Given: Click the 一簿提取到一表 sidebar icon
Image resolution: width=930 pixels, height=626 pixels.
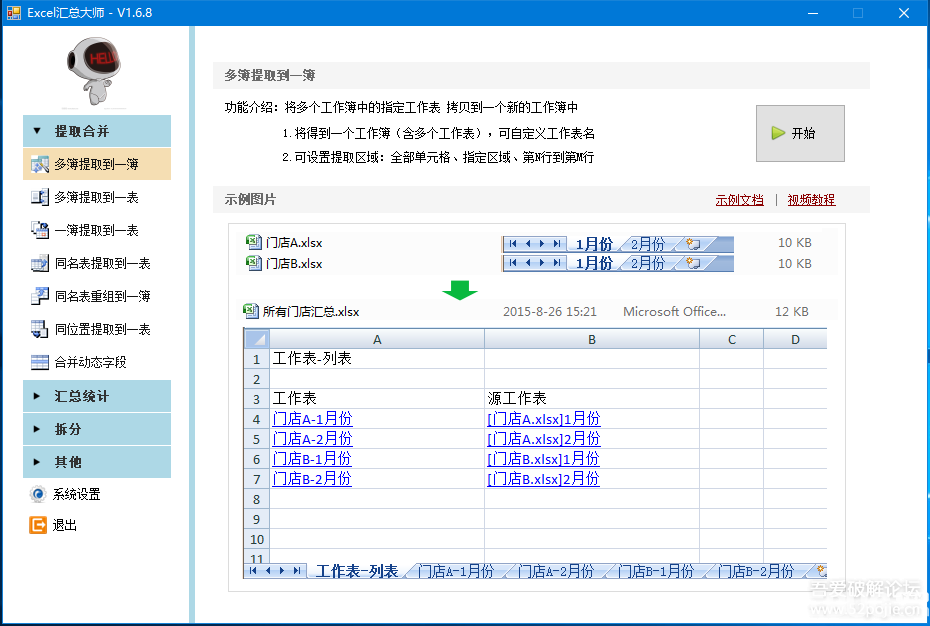Looking at the screenshot, I should (40, 230).
